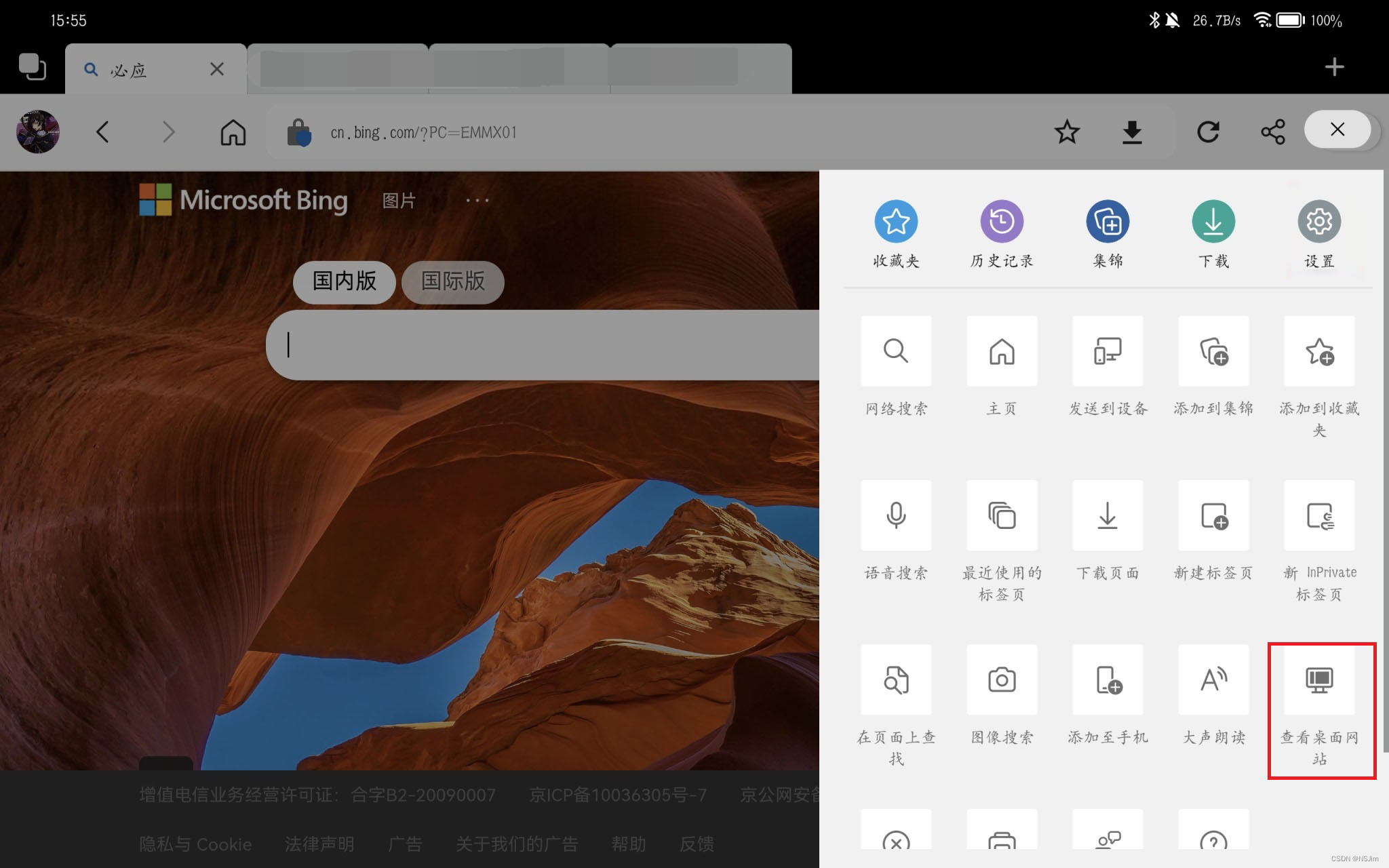The width and height of the screenshot is (1389, 868).
Task: Open the 收藏夹 favorites icon
Action: (895, 222)
